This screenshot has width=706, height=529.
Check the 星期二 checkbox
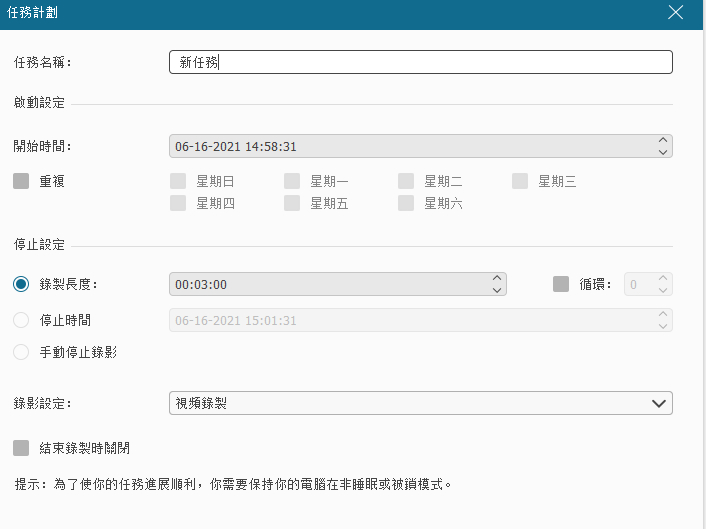406,181
